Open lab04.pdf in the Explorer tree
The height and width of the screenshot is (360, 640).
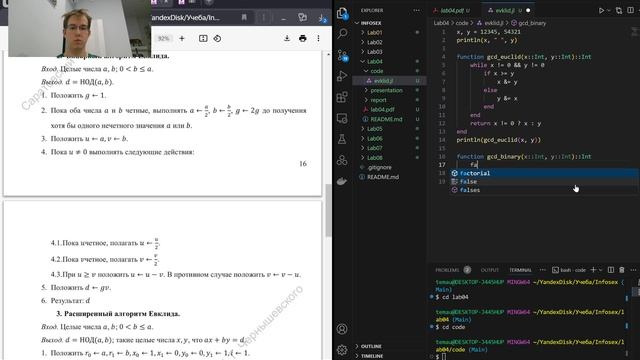pyautogui.click(x=382, y=109)
